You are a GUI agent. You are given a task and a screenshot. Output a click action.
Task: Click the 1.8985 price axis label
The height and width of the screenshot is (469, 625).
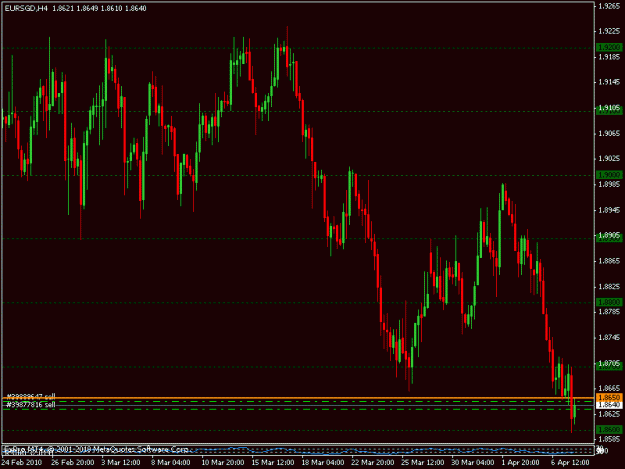pyautogui.click(x=610, y=184)
